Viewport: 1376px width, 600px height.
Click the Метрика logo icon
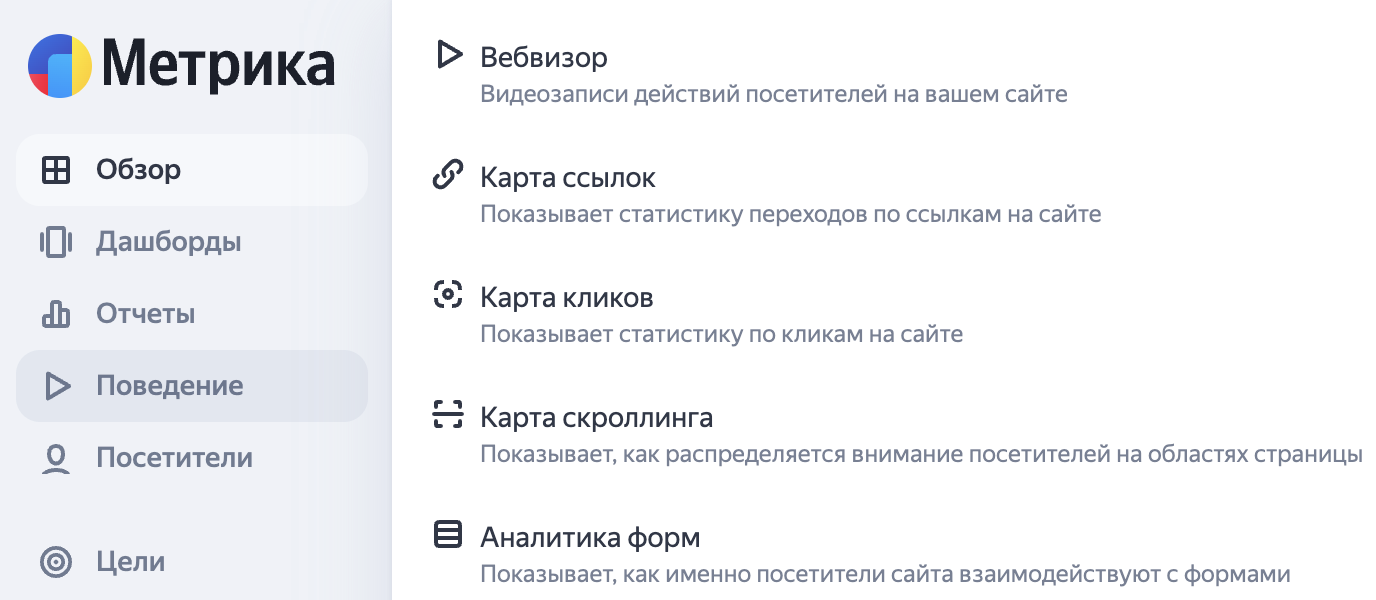pos(60,65)
